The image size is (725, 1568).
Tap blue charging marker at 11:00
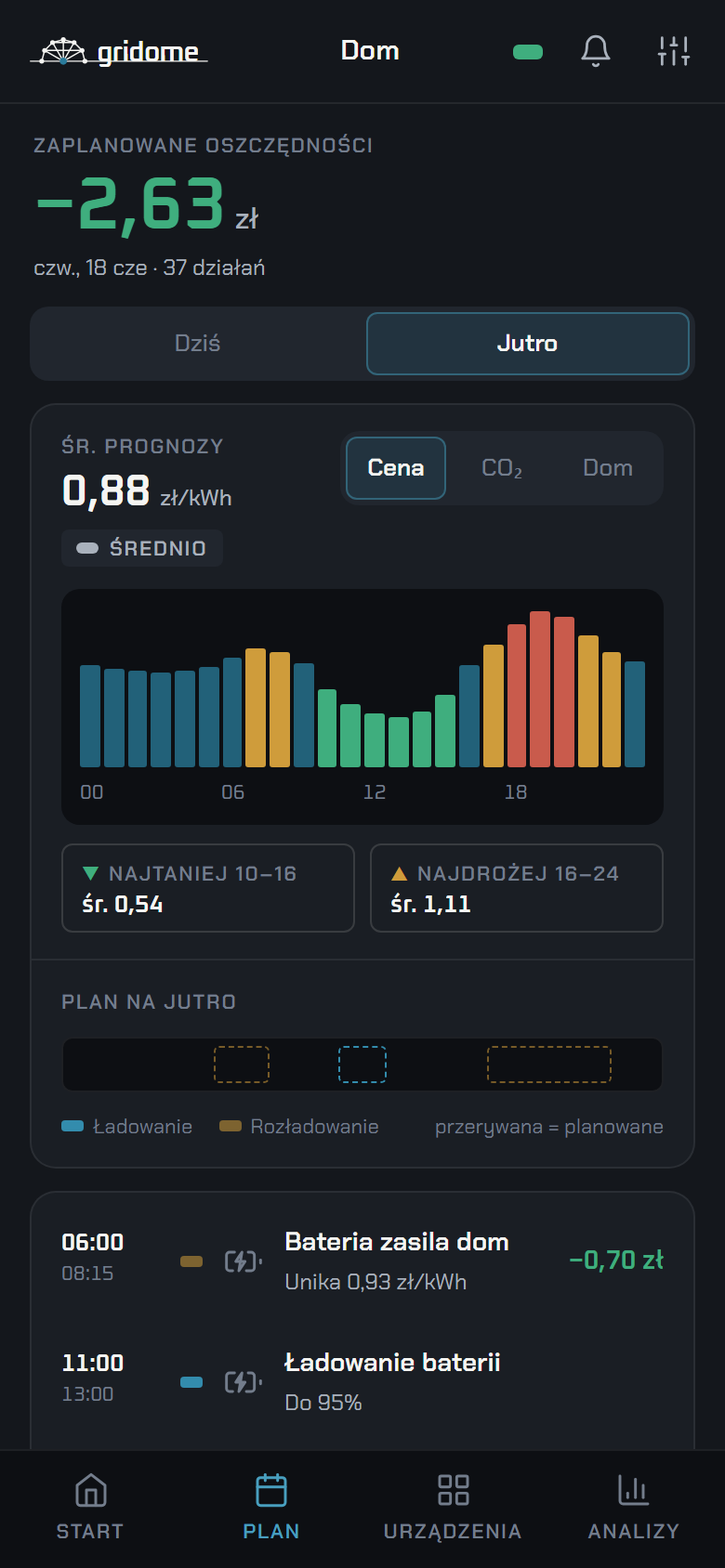(191, 1382)
